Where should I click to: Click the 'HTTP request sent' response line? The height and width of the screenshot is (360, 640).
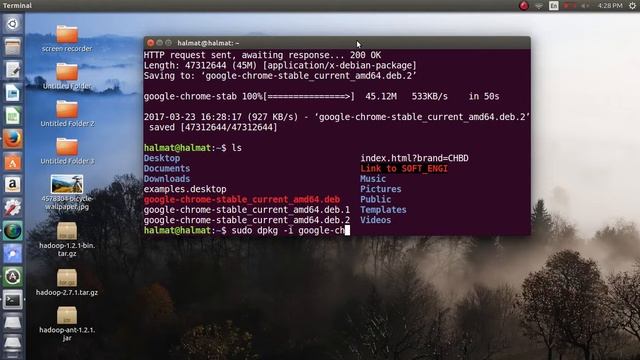262,55
